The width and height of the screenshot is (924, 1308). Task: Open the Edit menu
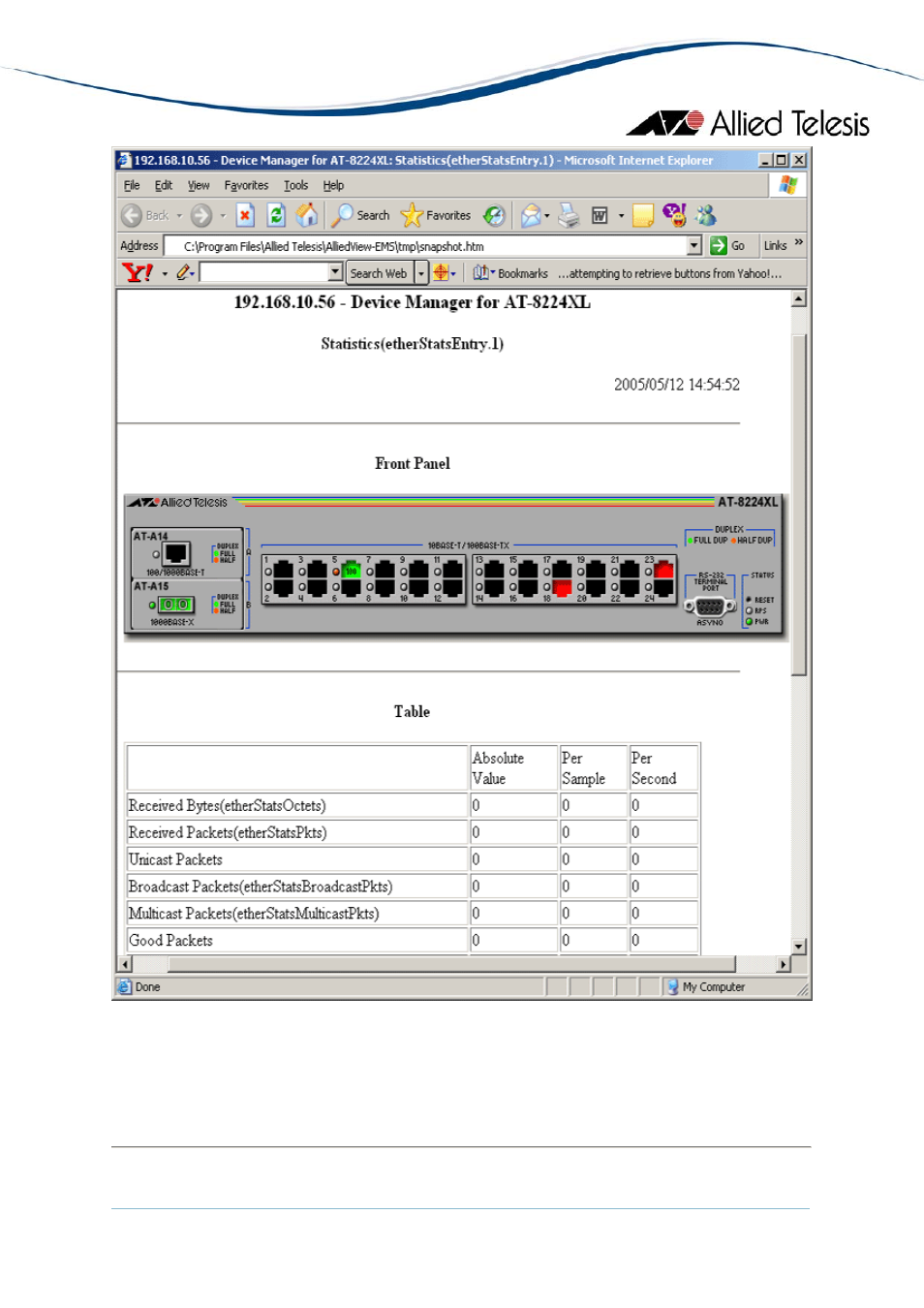[x=164, y=185]
